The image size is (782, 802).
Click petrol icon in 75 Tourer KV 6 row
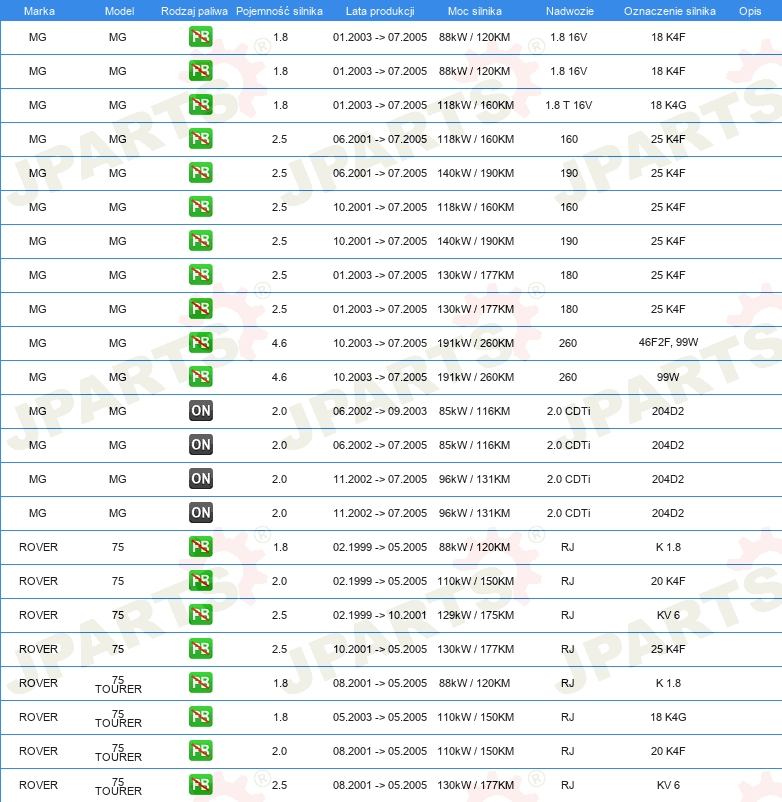point(200,785)
